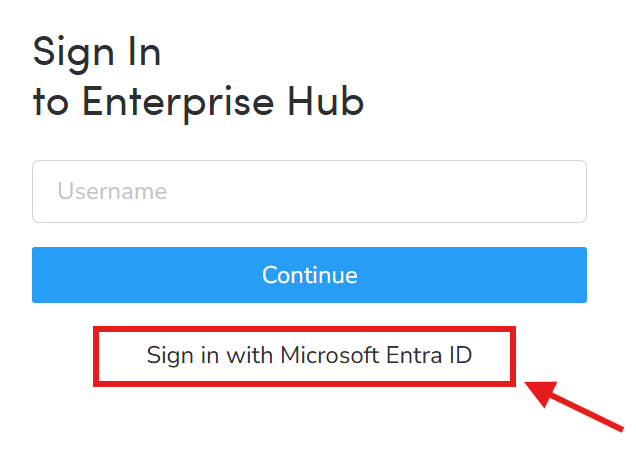Click the Username input field
The width and height of the screenshot is (636, 454).
pyautogui.click(x=309, y=191)
